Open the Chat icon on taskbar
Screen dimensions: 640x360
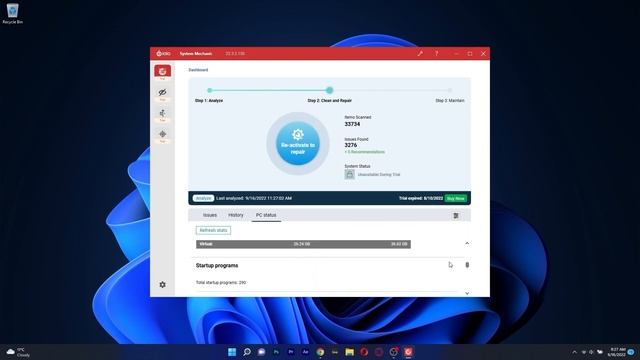261,352
